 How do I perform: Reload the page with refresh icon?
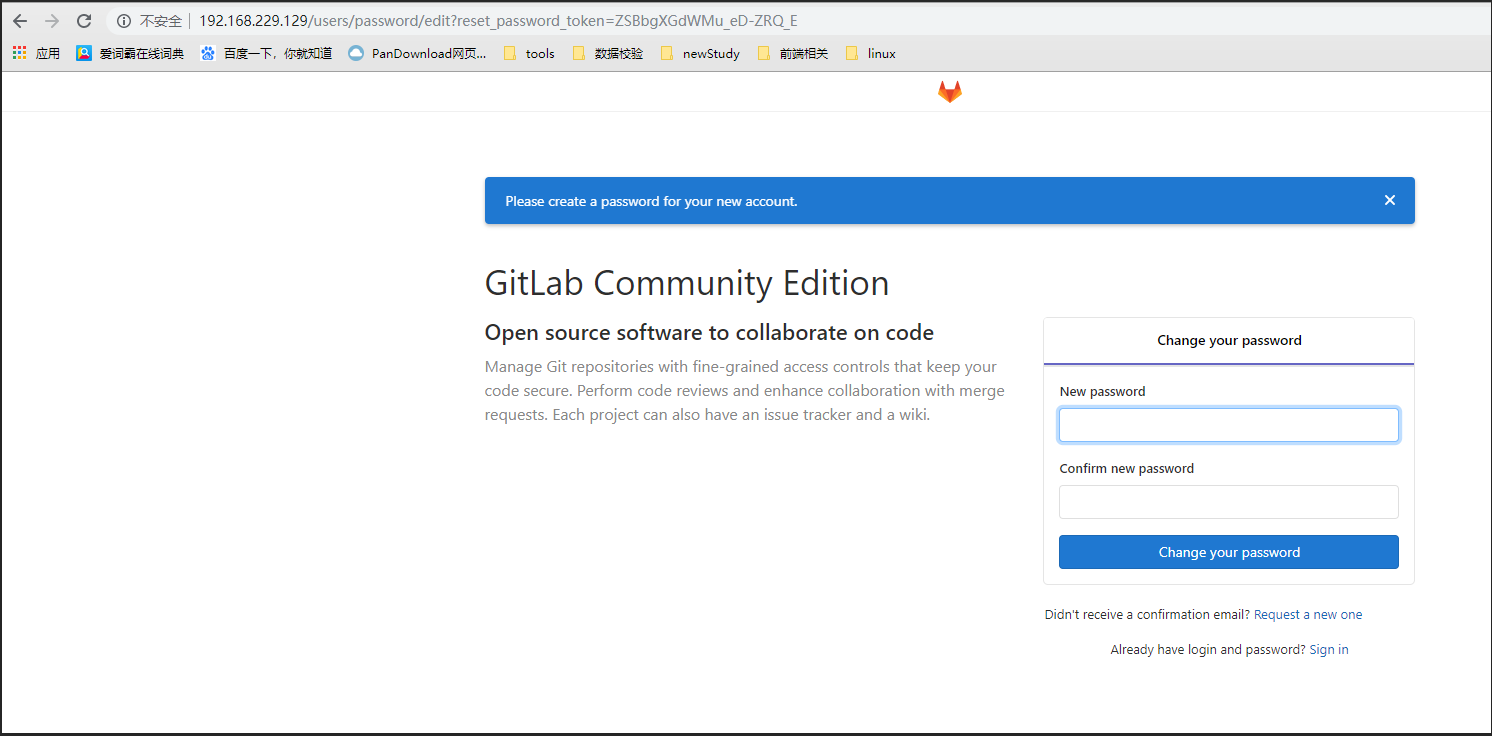pos(84,21)
